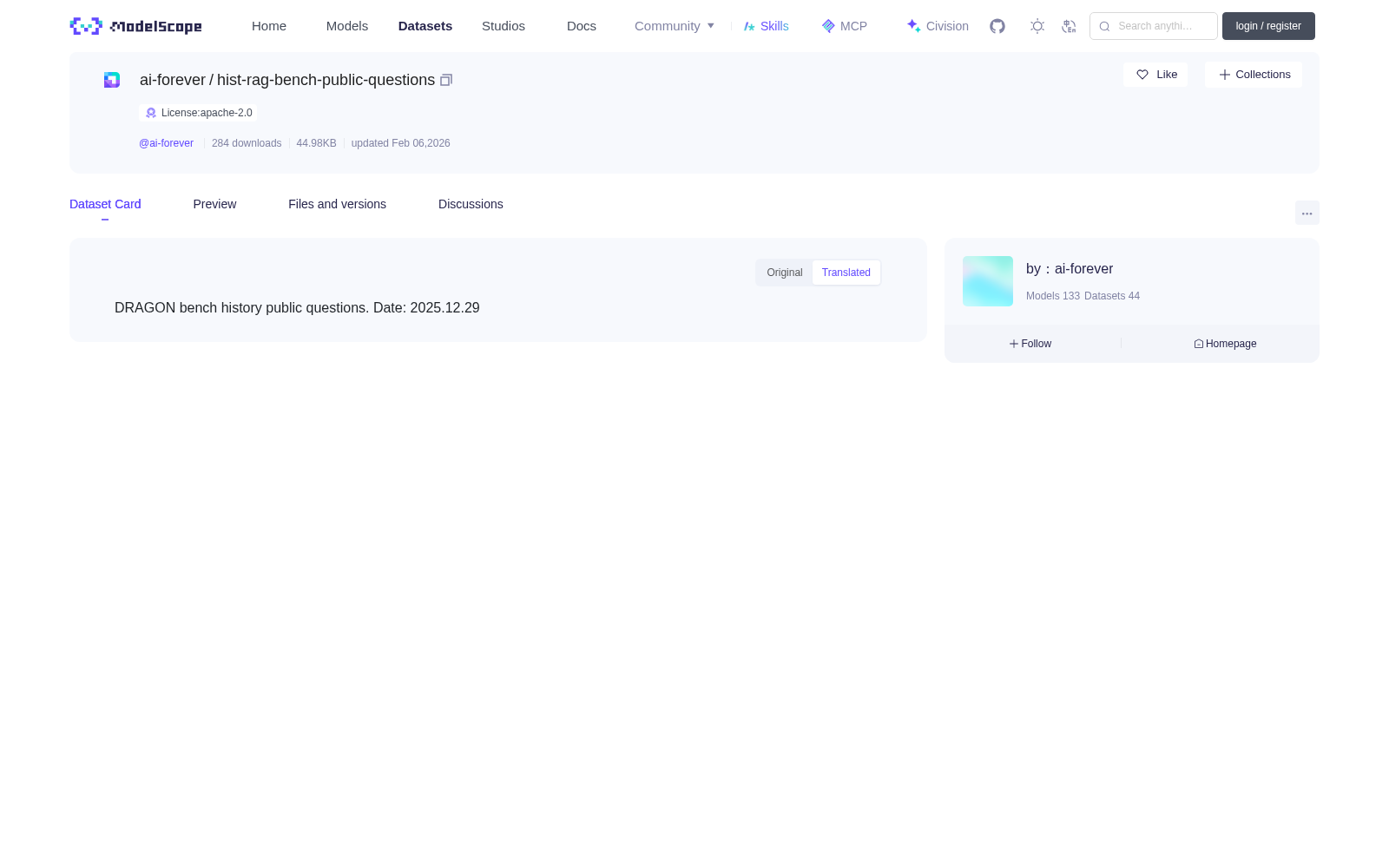Switch to the Preview tab
Screen dimensions: 1389x868
tap(214, 204)
